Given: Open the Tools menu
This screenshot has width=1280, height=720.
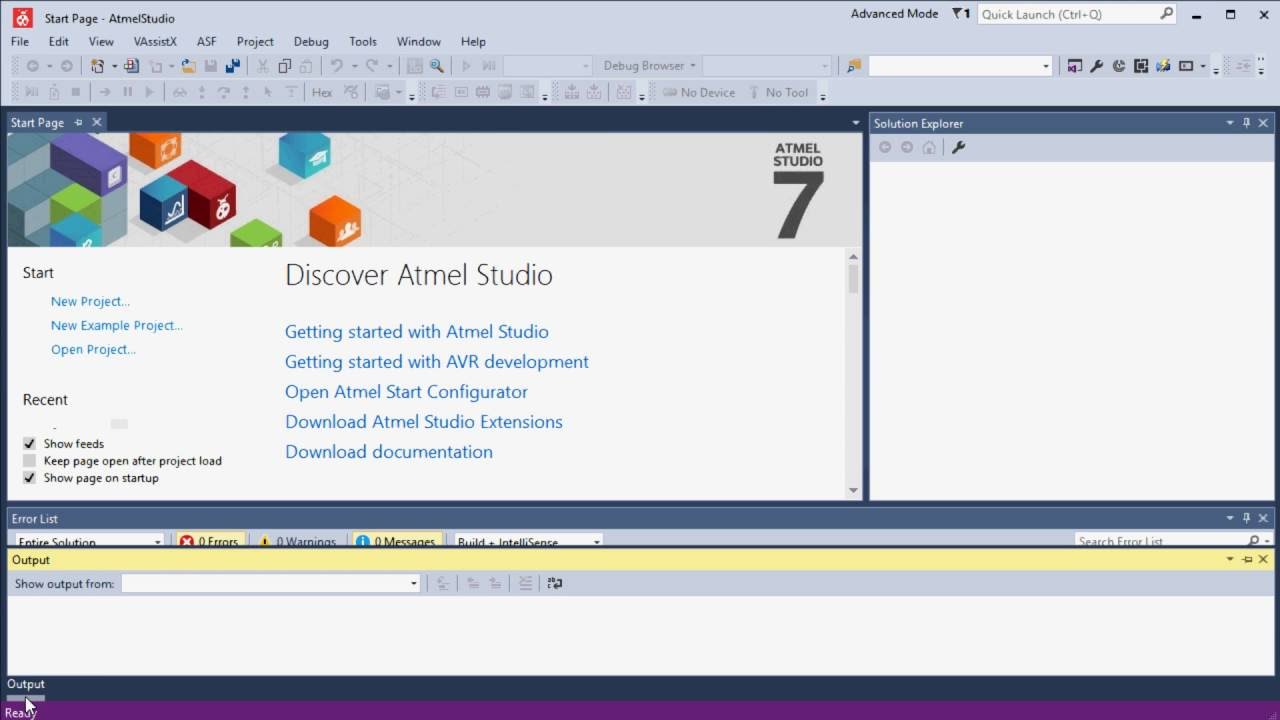Looking at the screenshot, I should point(363,41).
